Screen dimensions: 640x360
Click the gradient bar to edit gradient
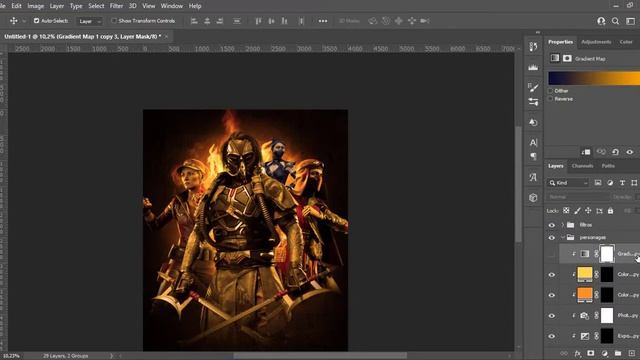pos(594,78)
